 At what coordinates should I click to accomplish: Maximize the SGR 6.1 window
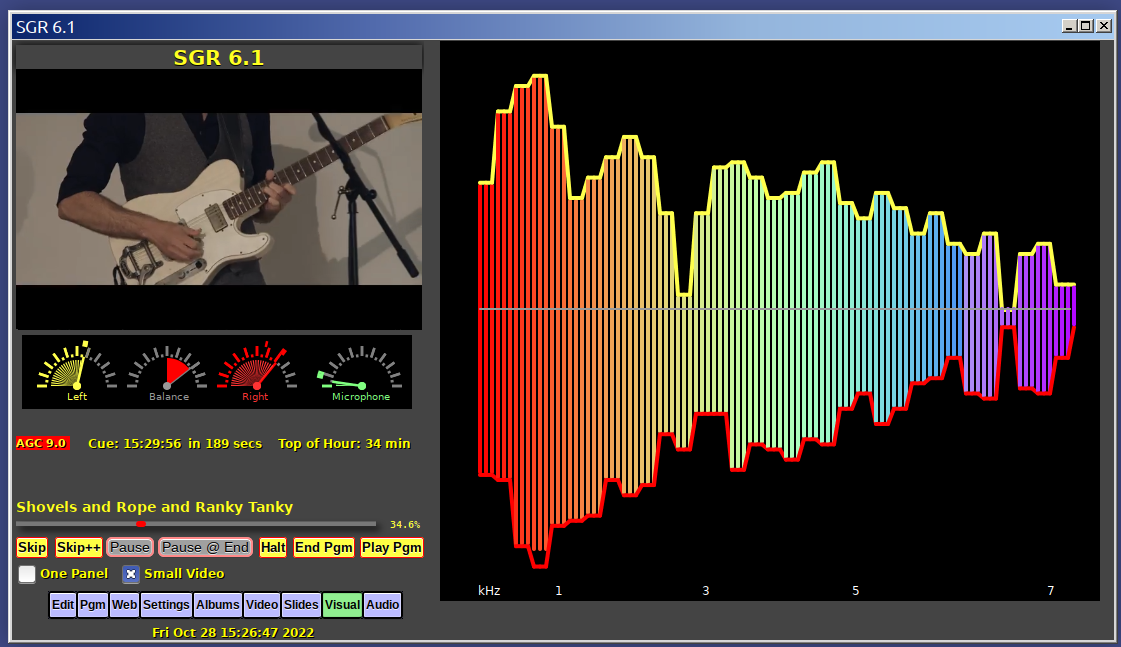(1086, 26)
